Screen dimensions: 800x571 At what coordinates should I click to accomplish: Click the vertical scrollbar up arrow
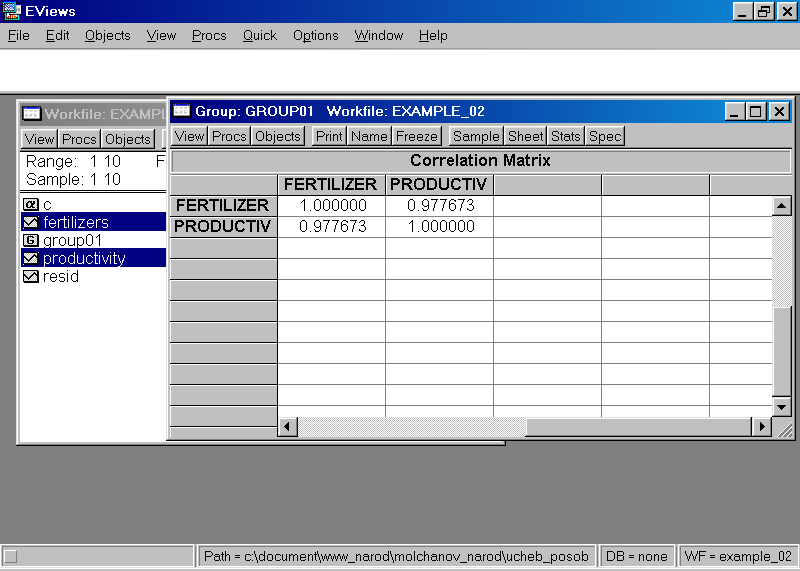pyautogui.click(x=782, y=206)
